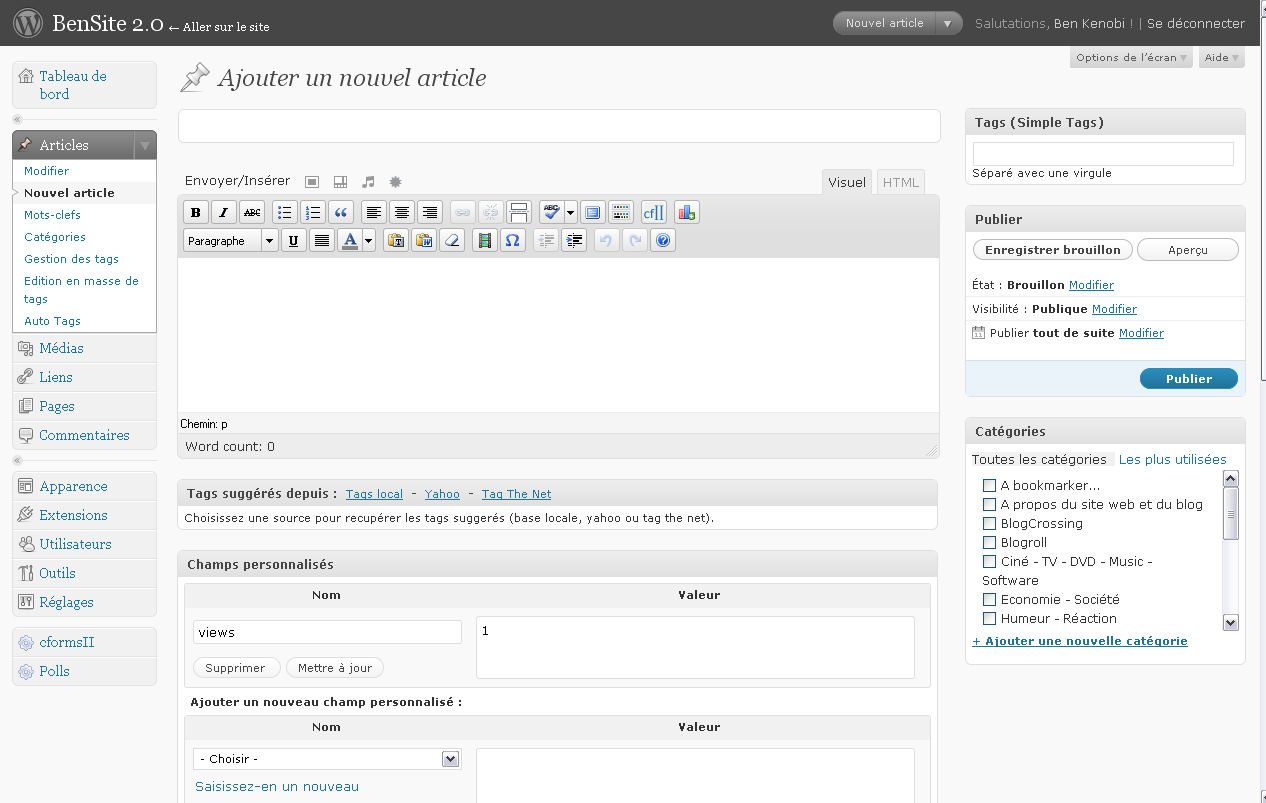Open the Paragraphe format dropdown

(230, 241)
